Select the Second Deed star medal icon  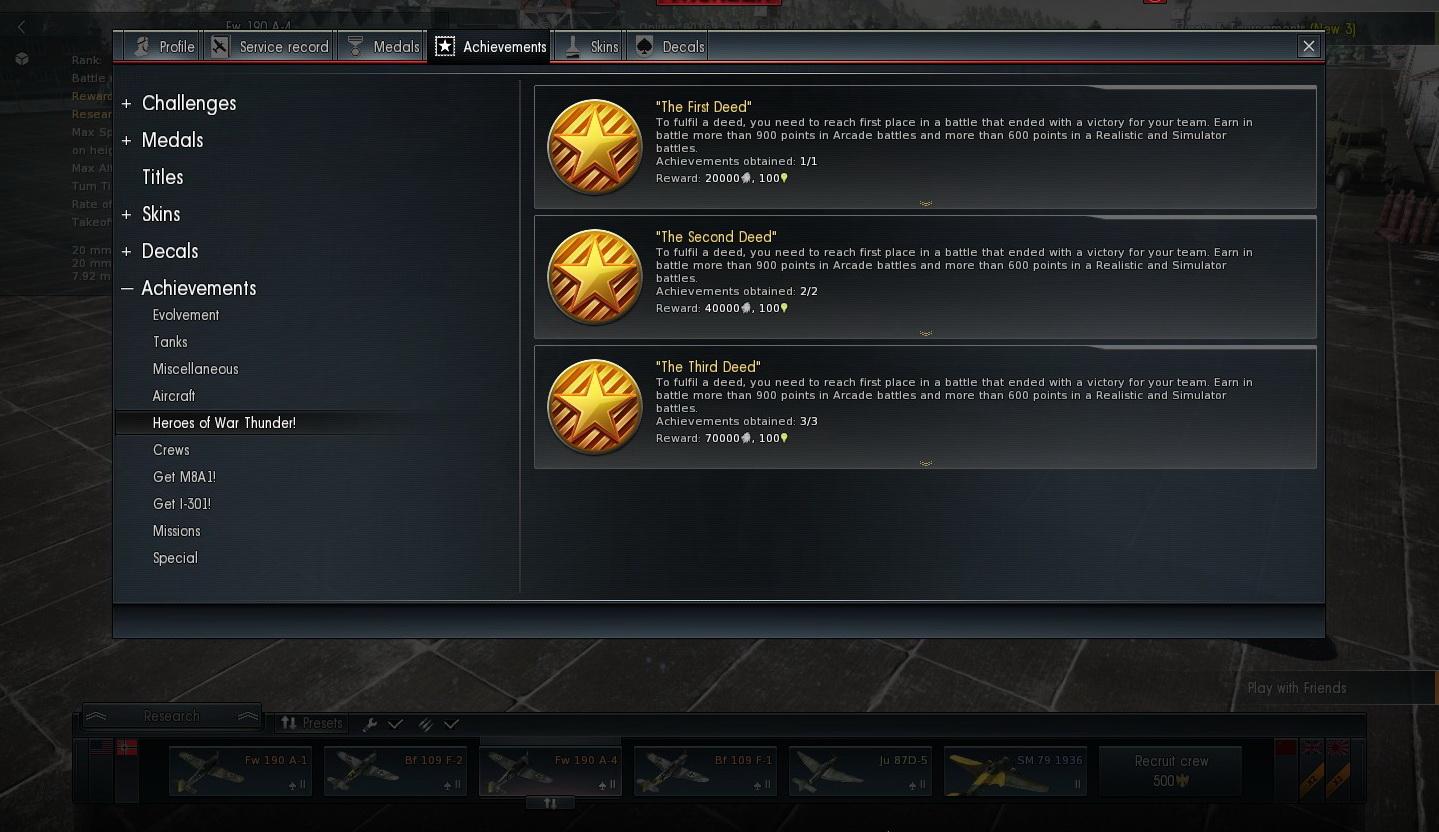pos(594,277)
